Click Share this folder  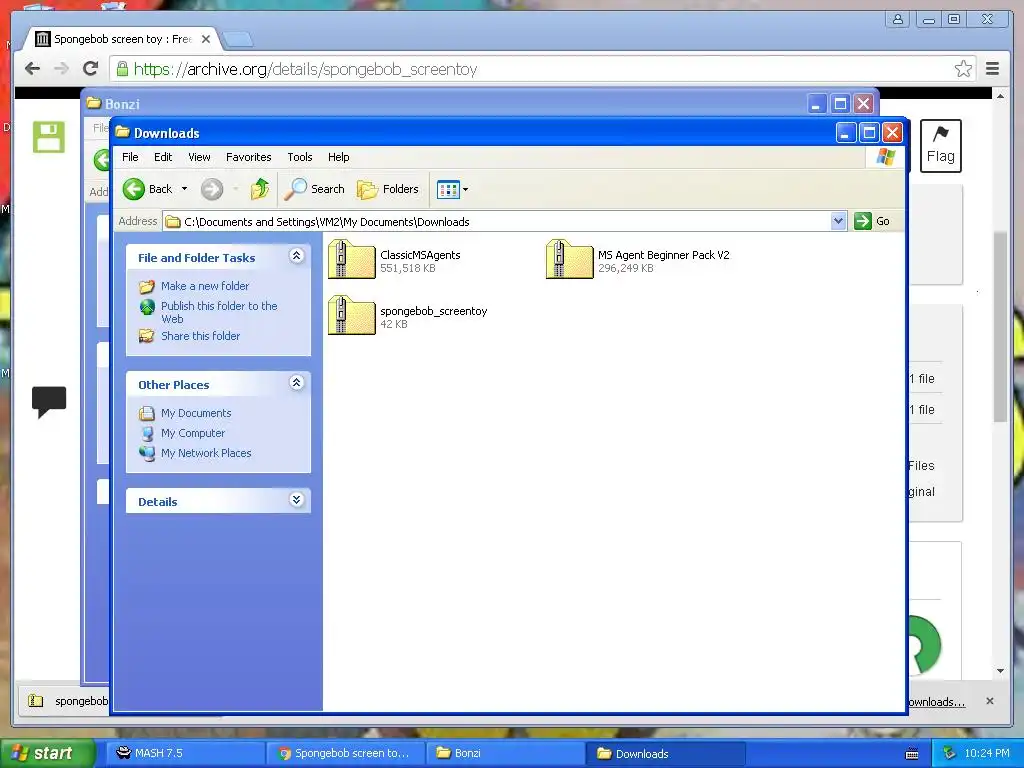[x=200, y=336]
